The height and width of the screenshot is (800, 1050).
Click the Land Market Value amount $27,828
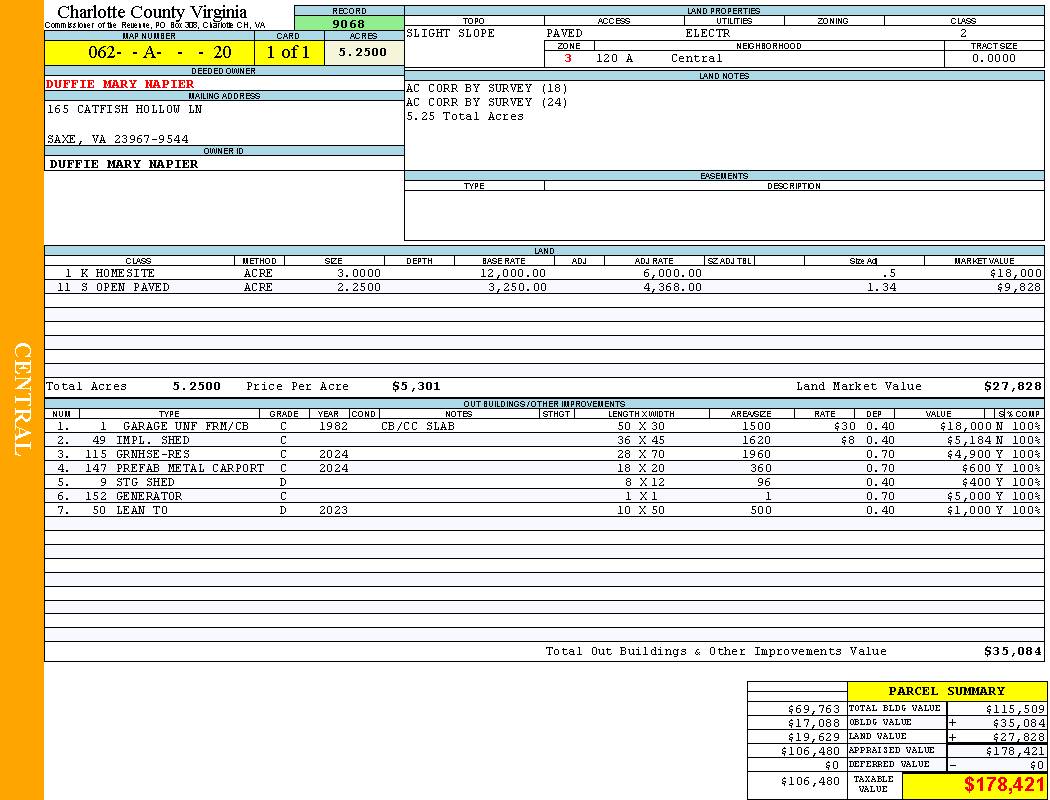(1012, 386)
